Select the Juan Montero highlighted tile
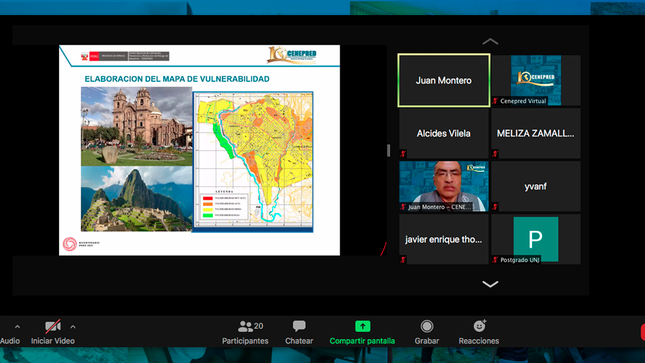The width and height of the screenshot is (645, 363). coord(444,80)
